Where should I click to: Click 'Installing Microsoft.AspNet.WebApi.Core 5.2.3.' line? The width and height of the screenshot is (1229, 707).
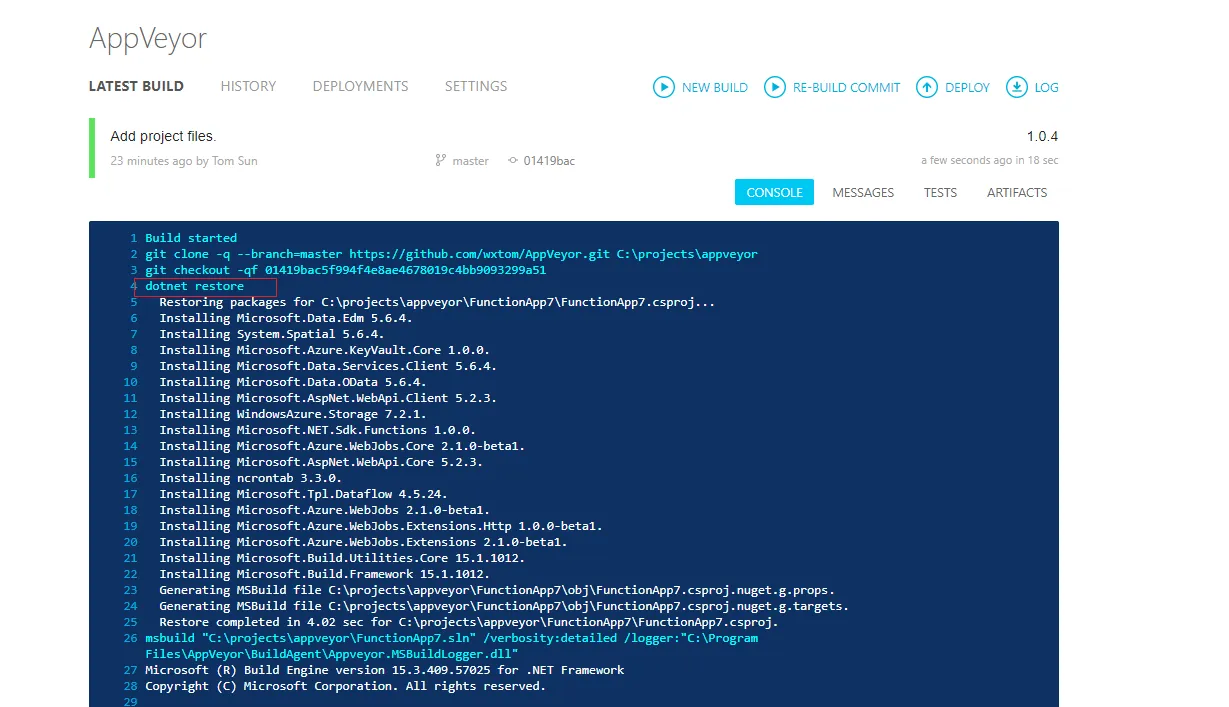pos(321,462)
